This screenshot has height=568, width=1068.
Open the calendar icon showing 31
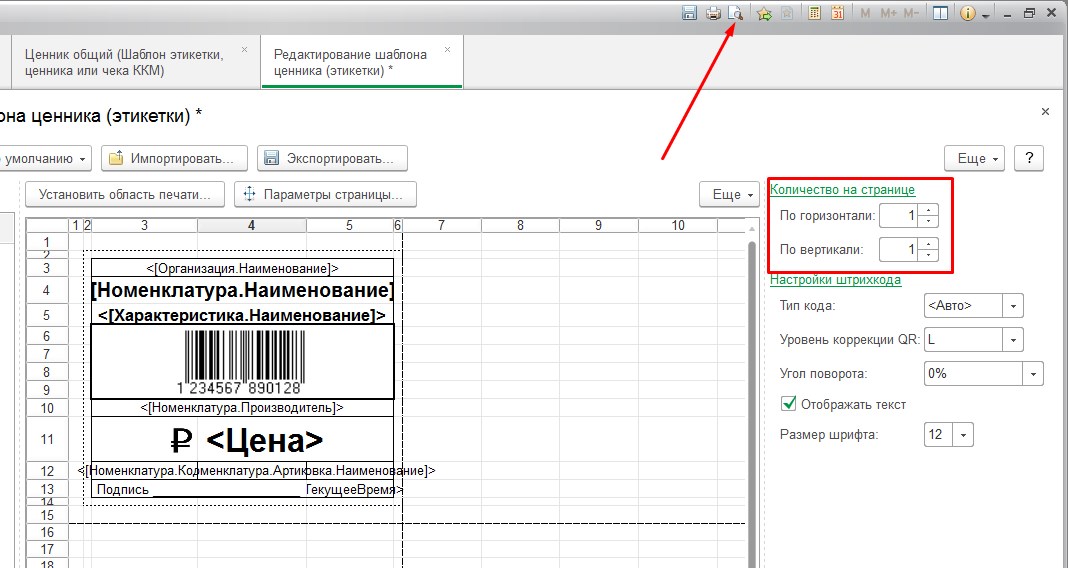tap(838, 13)
